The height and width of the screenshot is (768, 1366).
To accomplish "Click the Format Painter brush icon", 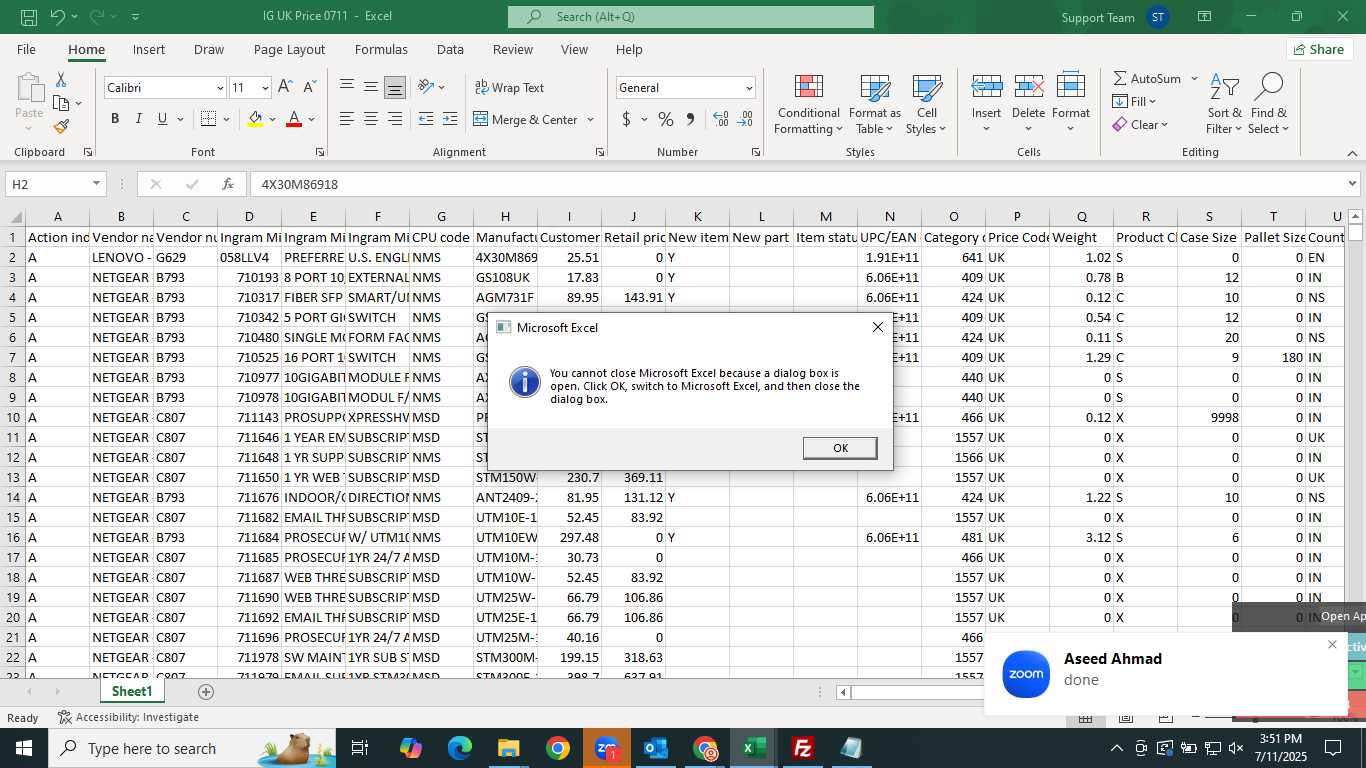I will 61,126.
